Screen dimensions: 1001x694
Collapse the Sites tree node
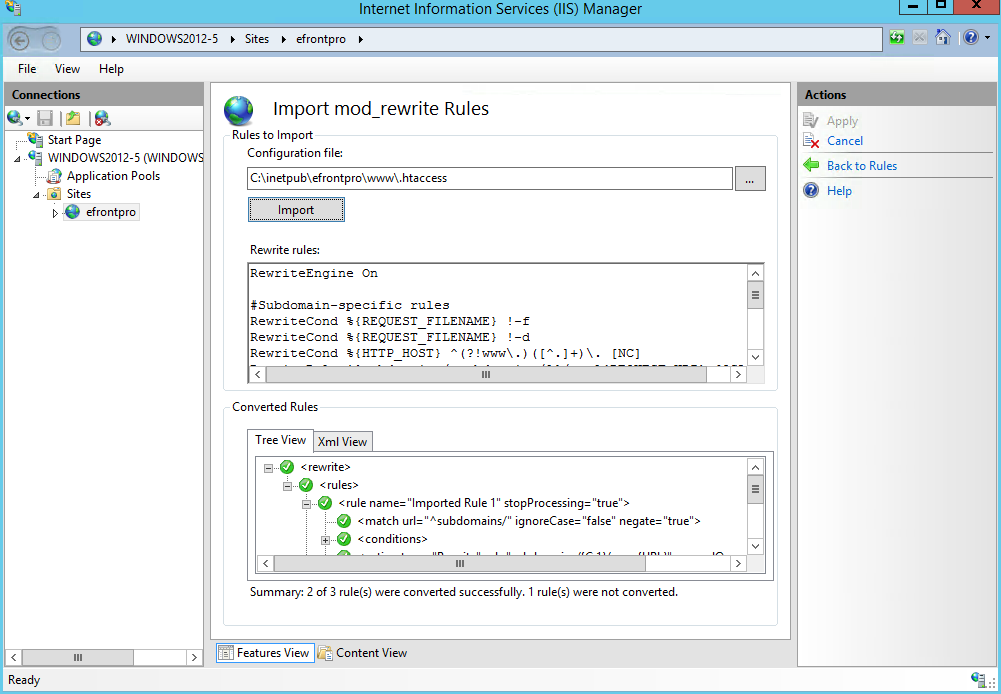(x=37, y=194)
